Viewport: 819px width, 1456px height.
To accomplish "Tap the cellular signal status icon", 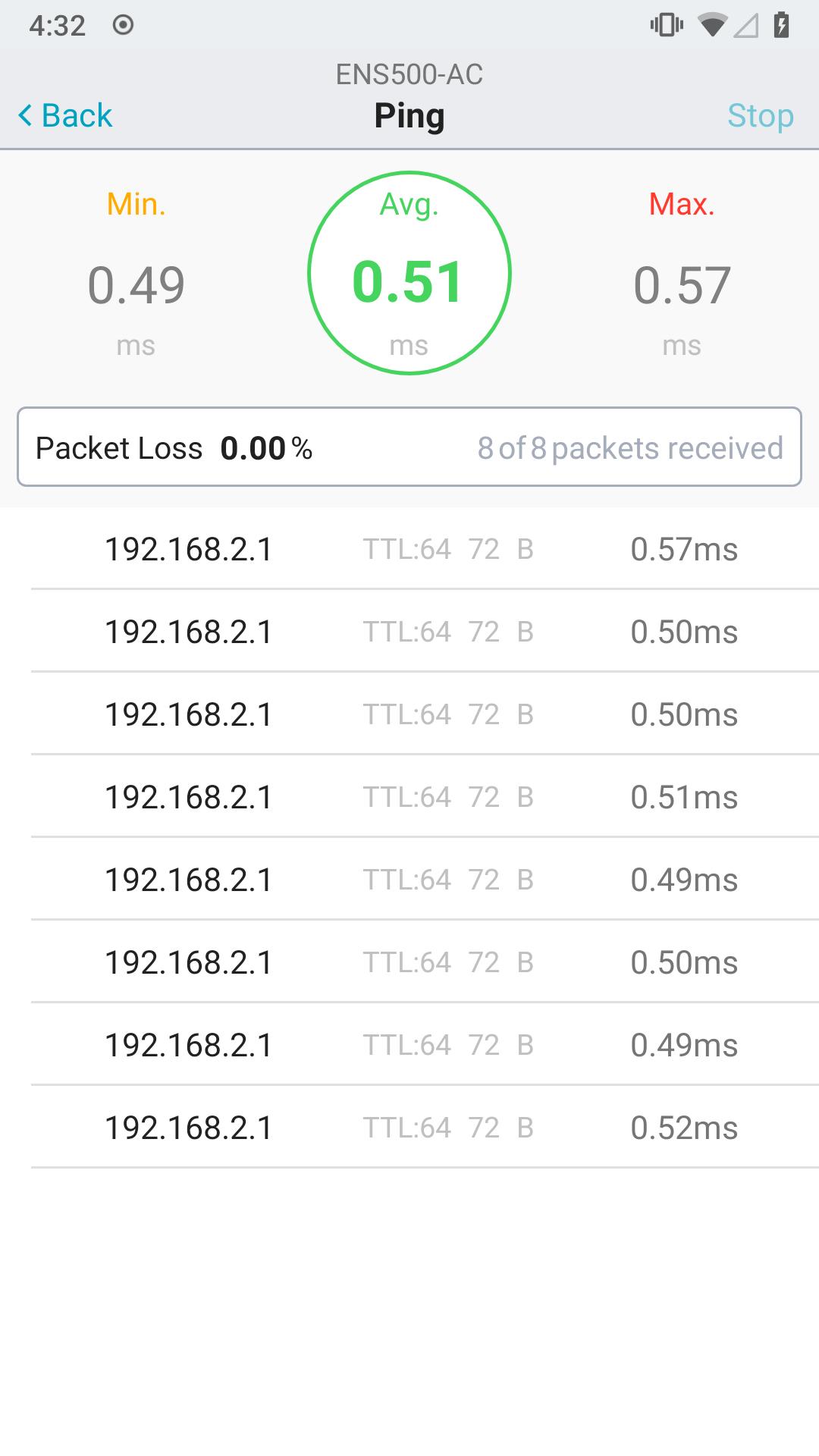I will click(746, 26).
